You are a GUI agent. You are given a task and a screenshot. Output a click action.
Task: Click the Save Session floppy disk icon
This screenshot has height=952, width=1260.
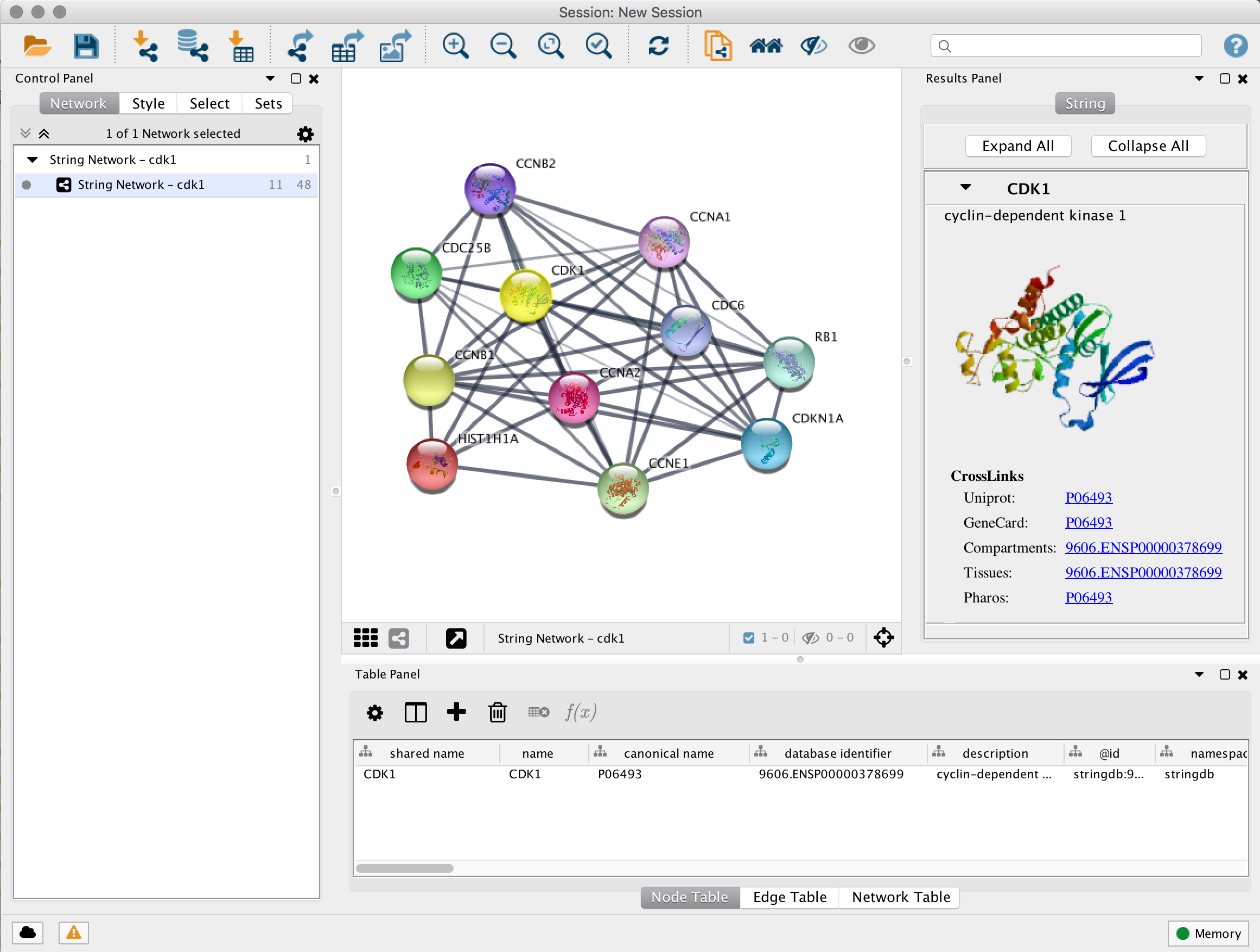tap(85, 46)
